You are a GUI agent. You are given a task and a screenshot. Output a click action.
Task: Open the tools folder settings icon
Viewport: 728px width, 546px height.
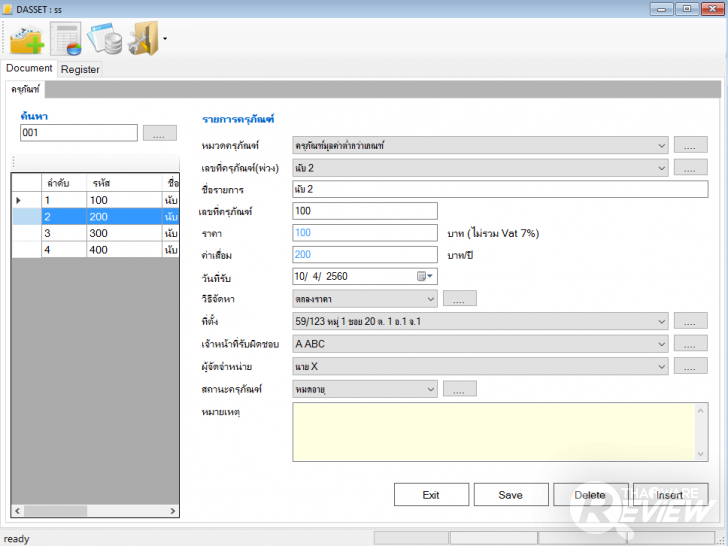pyautogui.click(x=141, y=39)
